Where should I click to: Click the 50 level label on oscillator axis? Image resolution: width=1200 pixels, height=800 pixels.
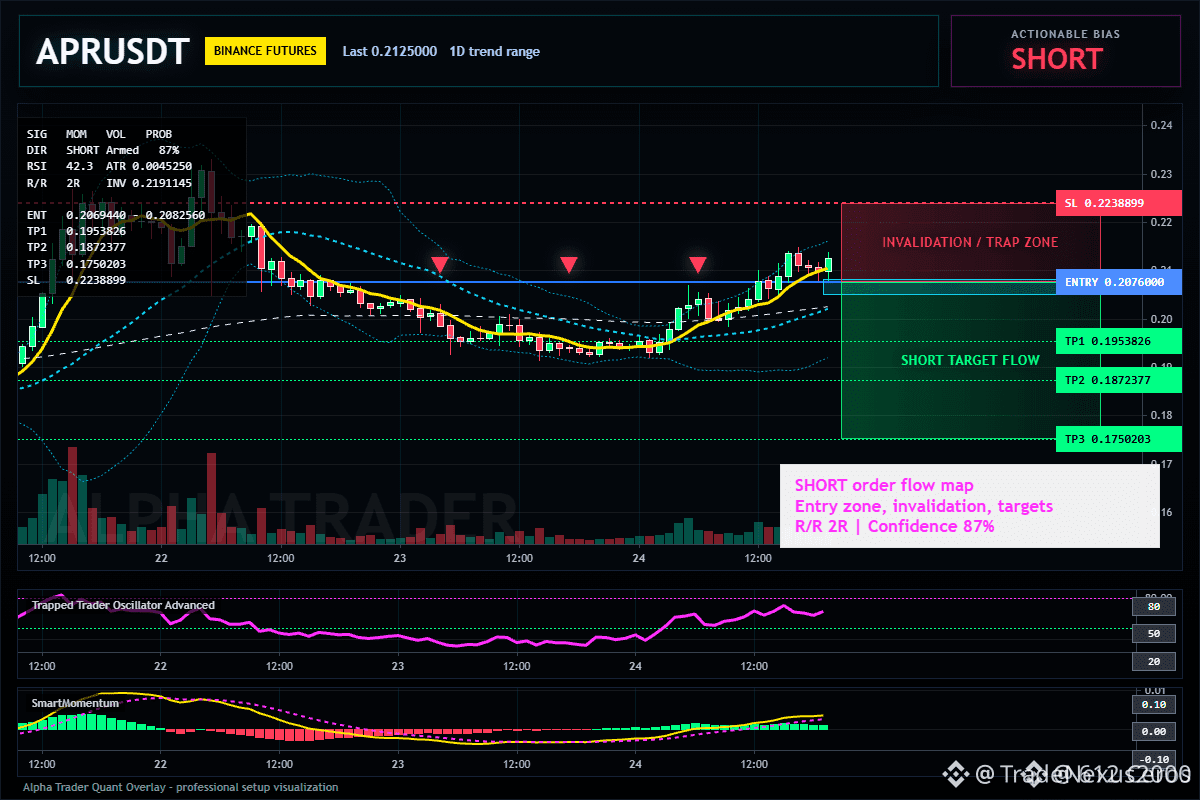1153,634
